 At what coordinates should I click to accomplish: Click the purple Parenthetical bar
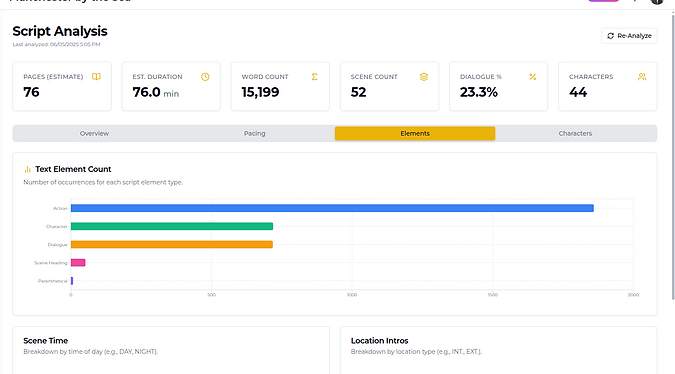pos(72,281)
